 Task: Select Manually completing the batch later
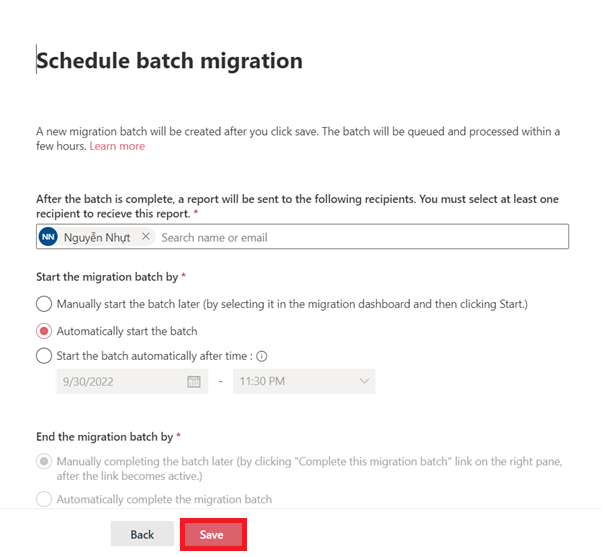click(44, 462)
